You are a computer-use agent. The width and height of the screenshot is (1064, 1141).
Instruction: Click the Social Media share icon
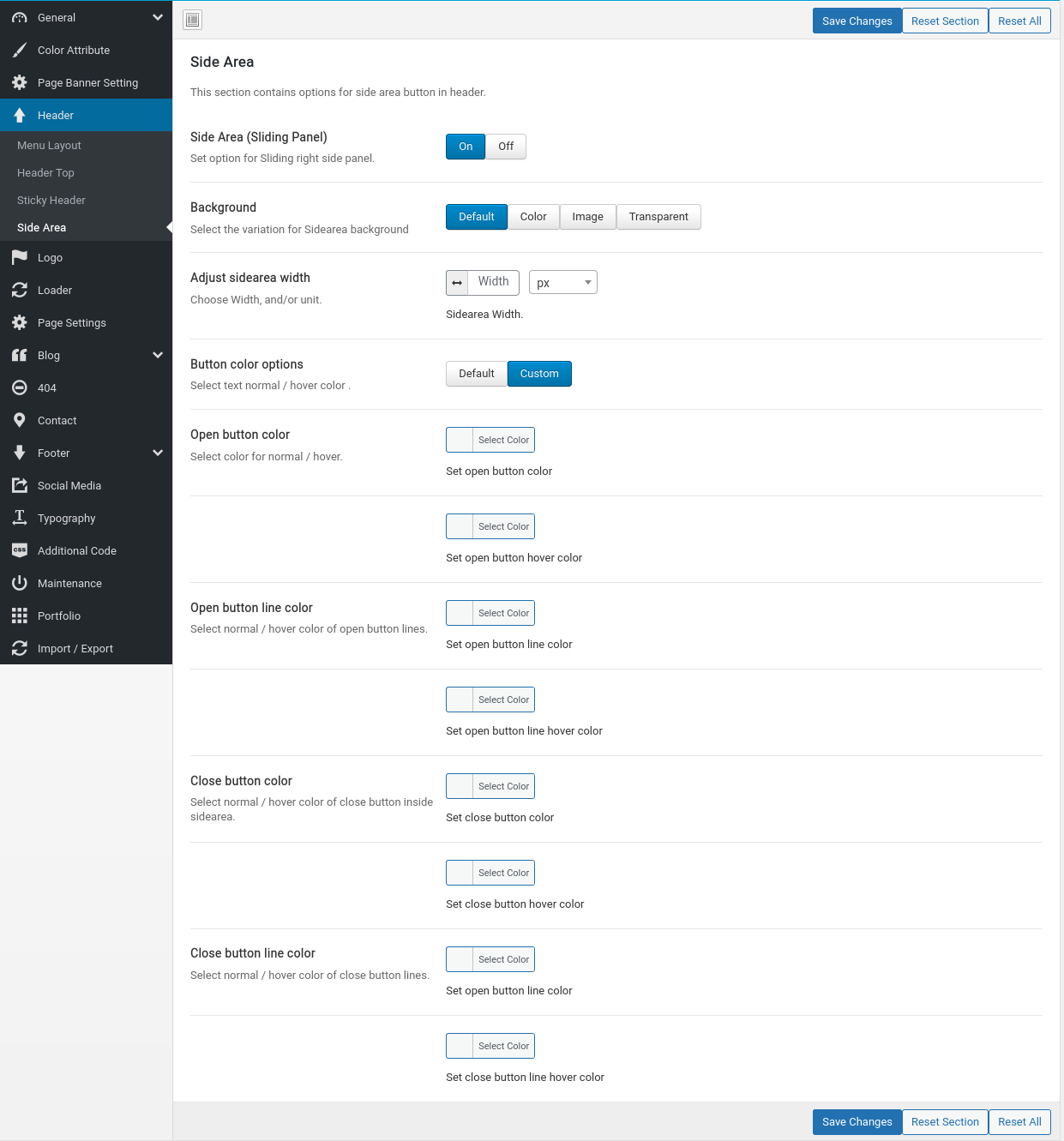20,485
